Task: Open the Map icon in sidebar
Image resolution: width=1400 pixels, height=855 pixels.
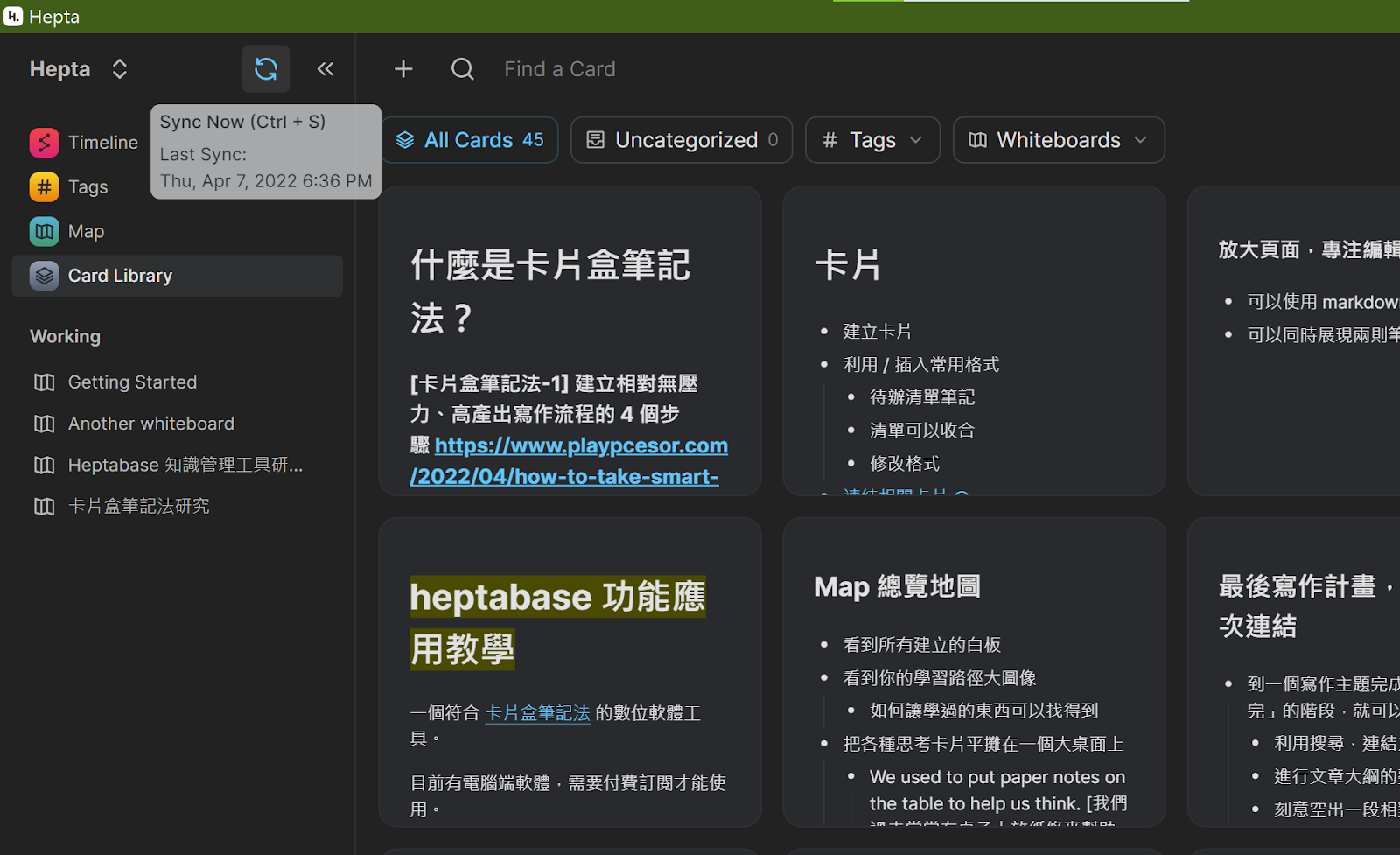Action: click(x=45, y=231)
